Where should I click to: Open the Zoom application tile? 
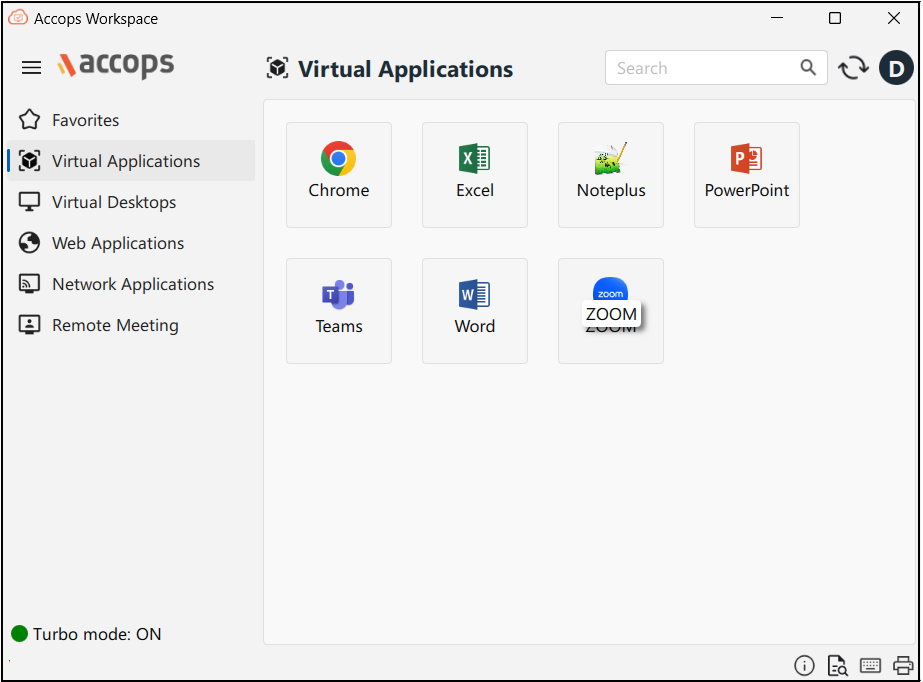click(x=610, y=311)
